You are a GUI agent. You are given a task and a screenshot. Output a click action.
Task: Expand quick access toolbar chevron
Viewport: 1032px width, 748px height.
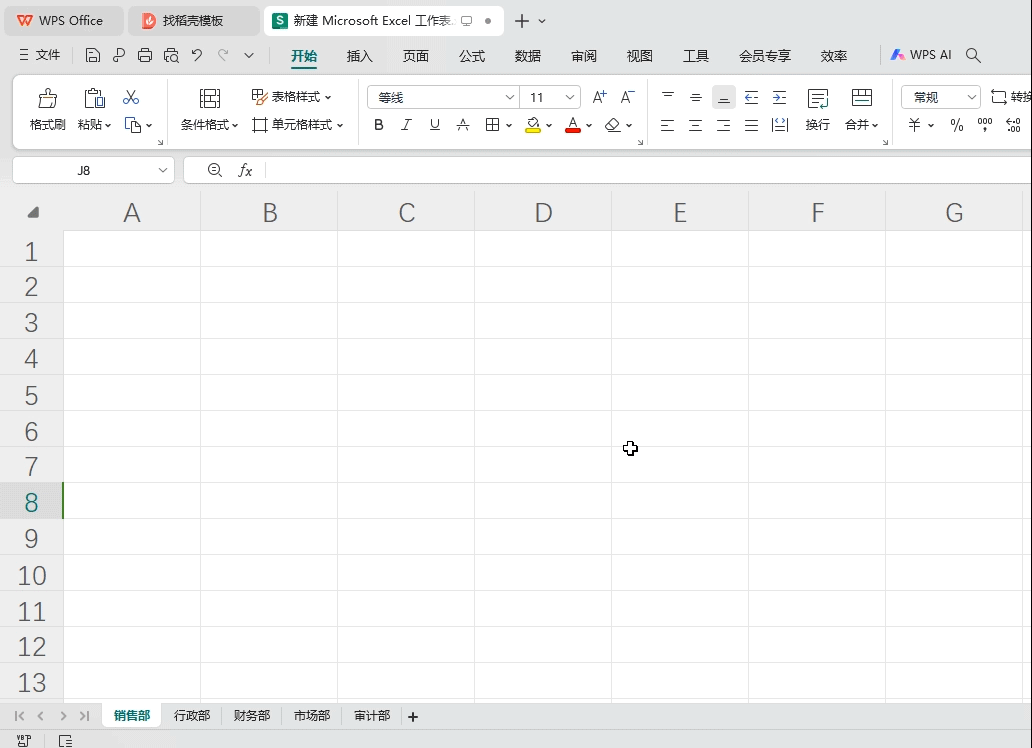249,55
